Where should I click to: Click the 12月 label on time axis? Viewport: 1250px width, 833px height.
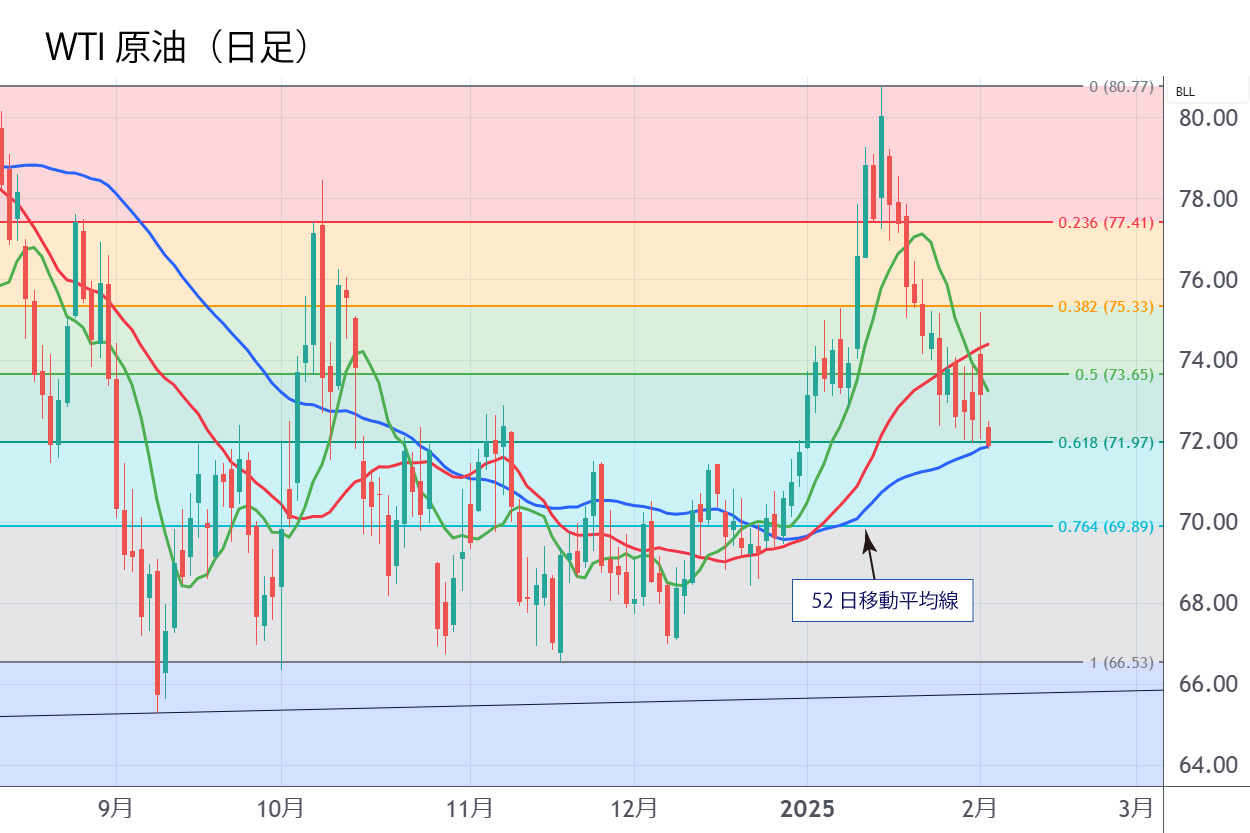[635, 806]
